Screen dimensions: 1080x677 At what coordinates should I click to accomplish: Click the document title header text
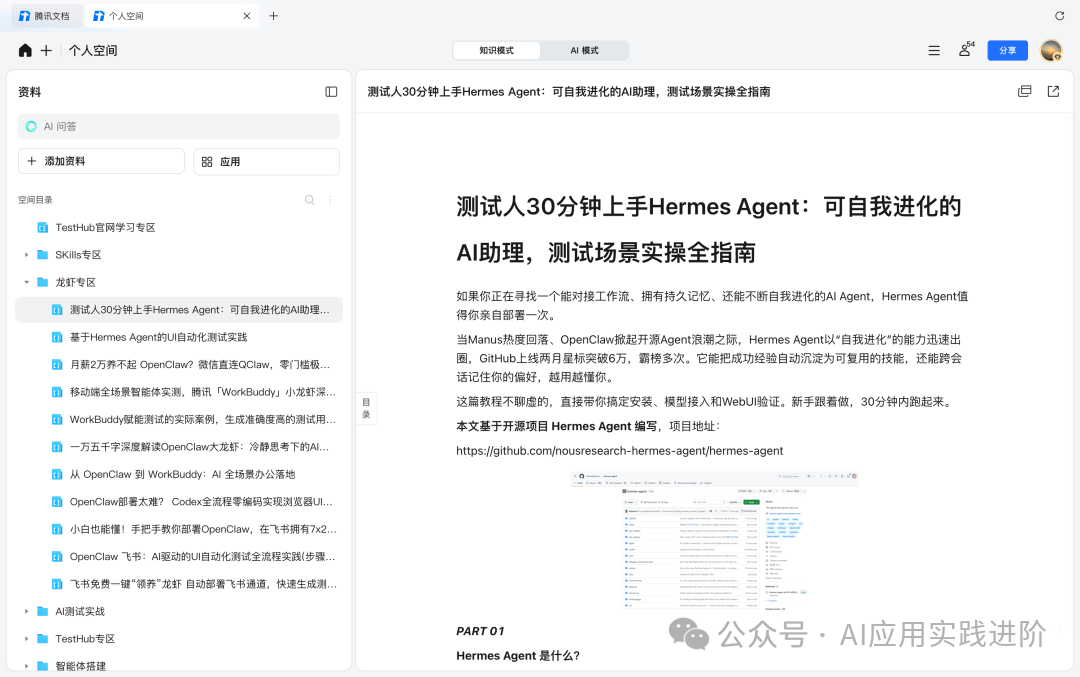(569, 92)
